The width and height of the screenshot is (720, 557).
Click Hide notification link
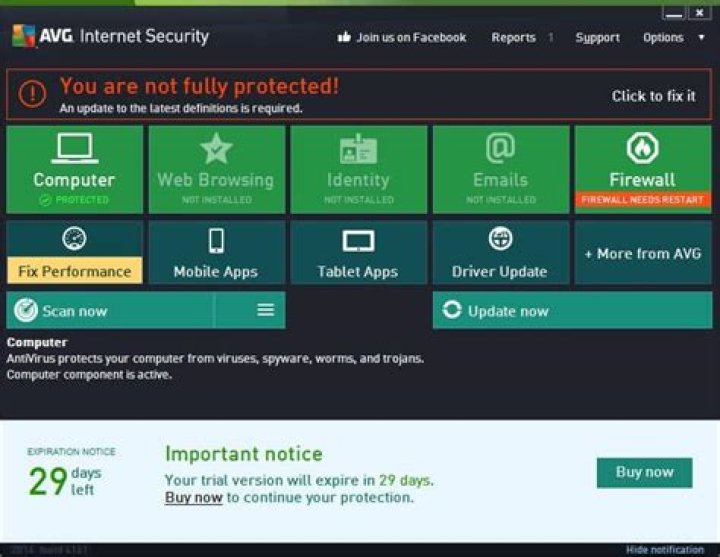click(x=664, y=550)
